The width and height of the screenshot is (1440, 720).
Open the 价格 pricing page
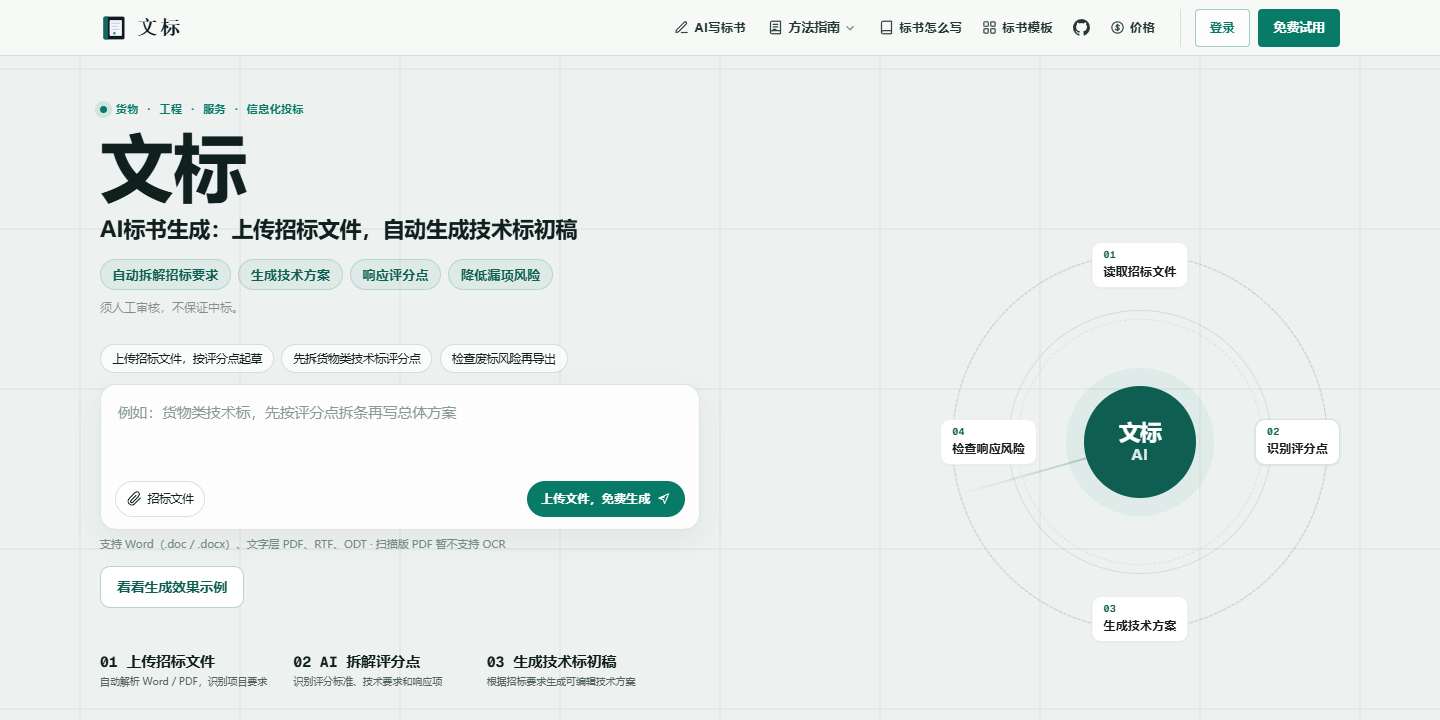coord(1132,28)
